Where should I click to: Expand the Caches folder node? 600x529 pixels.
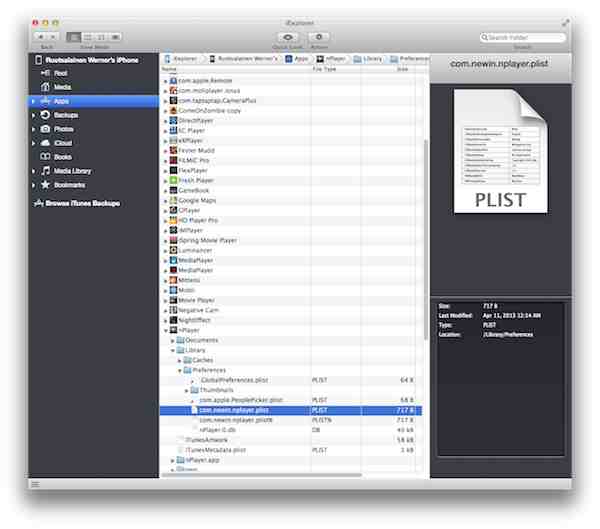(x=179, y=360)
